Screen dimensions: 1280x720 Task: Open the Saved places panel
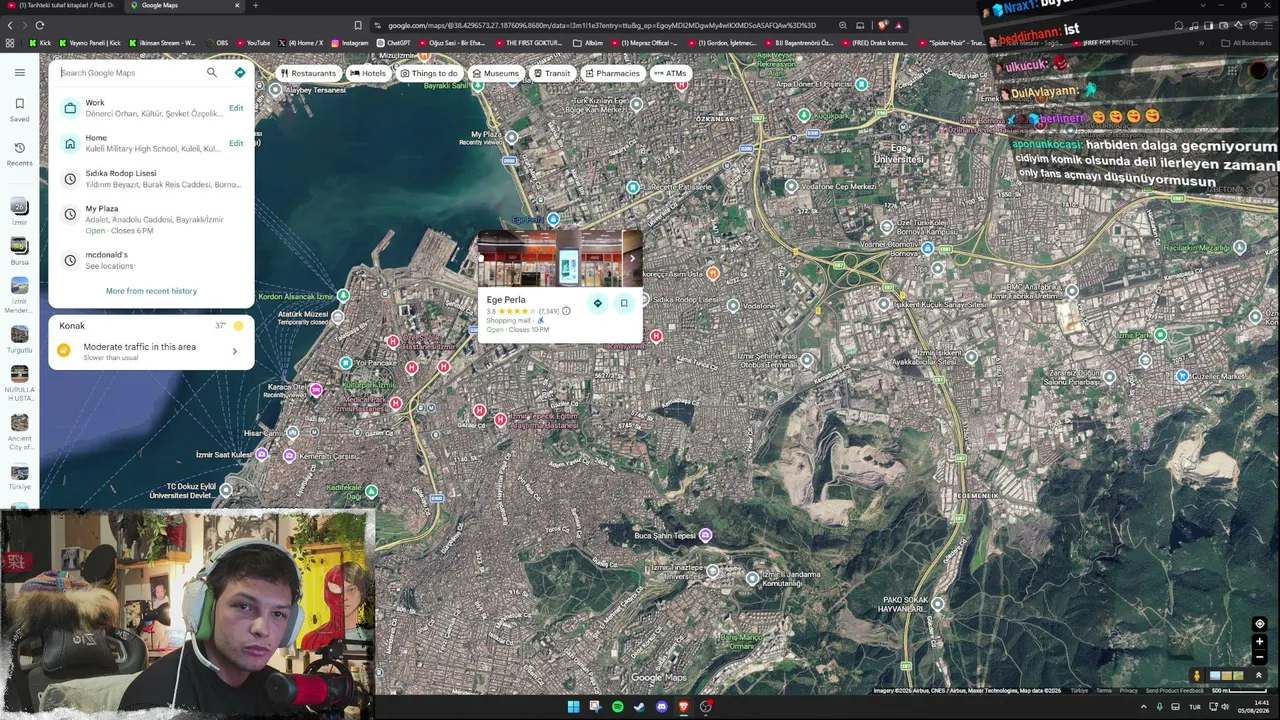[19, 109]
